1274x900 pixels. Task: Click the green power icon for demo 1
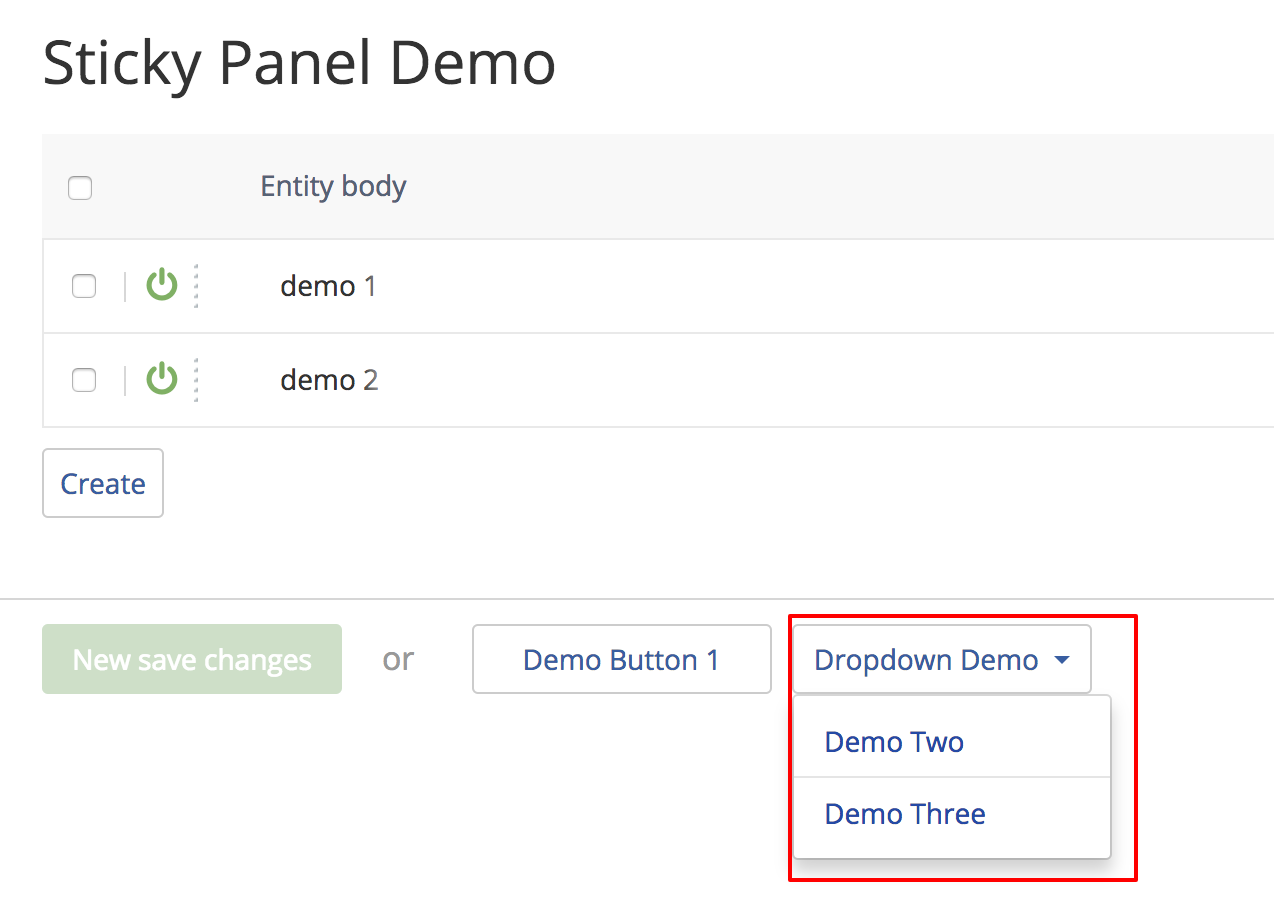point(161,285)
